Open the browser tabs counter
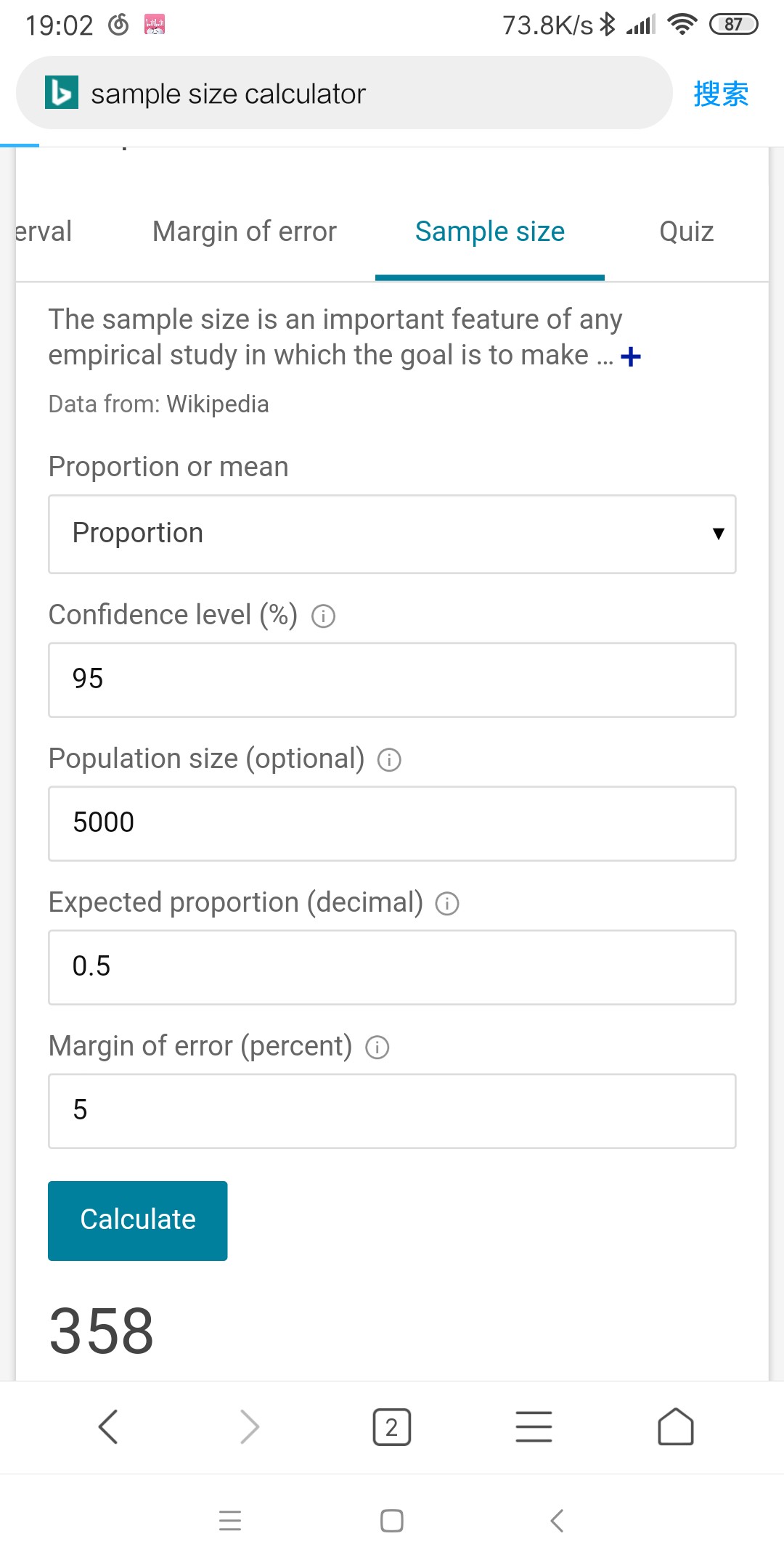The width and height of the screenshot is (784, 1568). point(391,1427)
